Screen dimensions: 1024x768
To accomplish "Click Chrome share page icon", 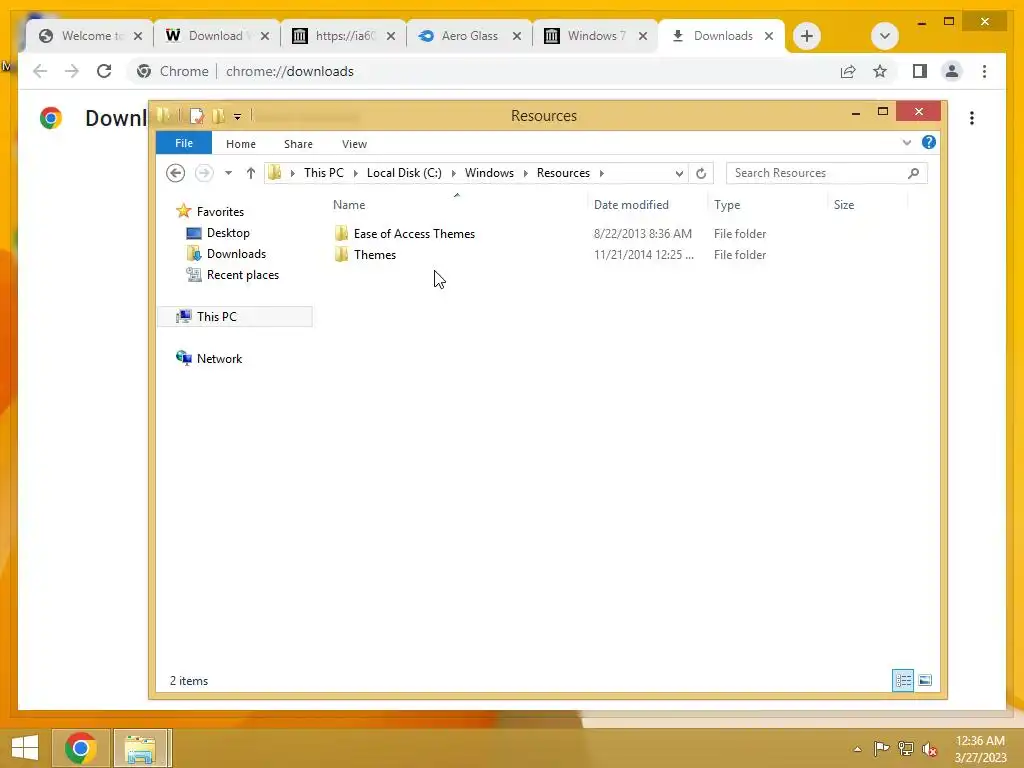I will coord(848,71).
